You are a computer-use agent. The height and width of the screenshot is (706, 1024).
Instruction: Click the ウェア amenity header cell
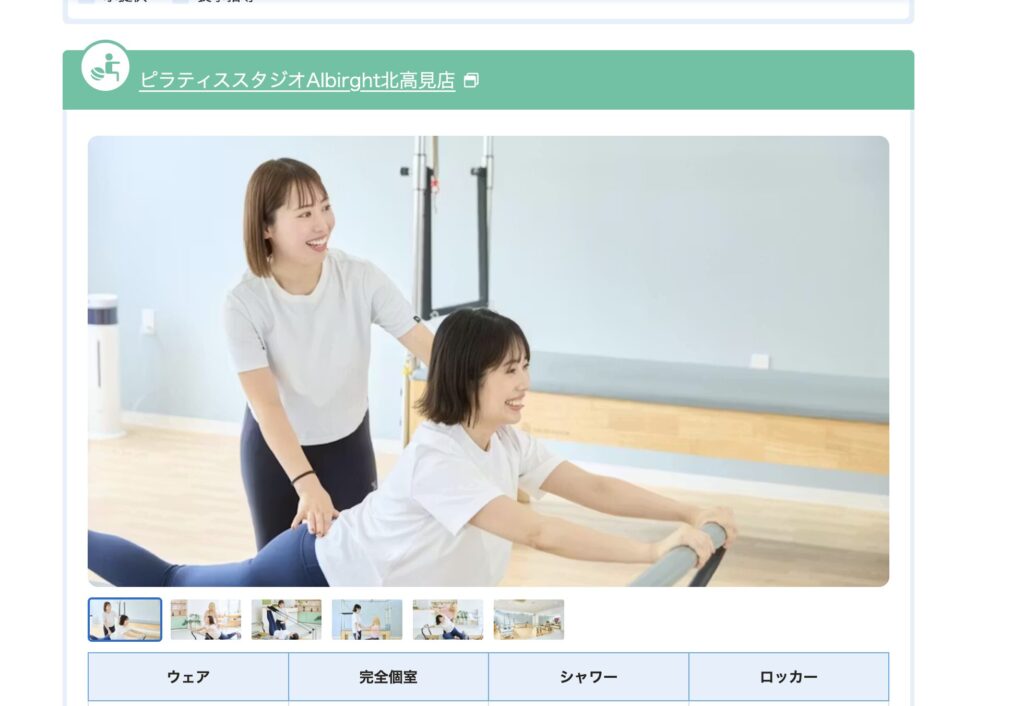click(x=189, y=676)
